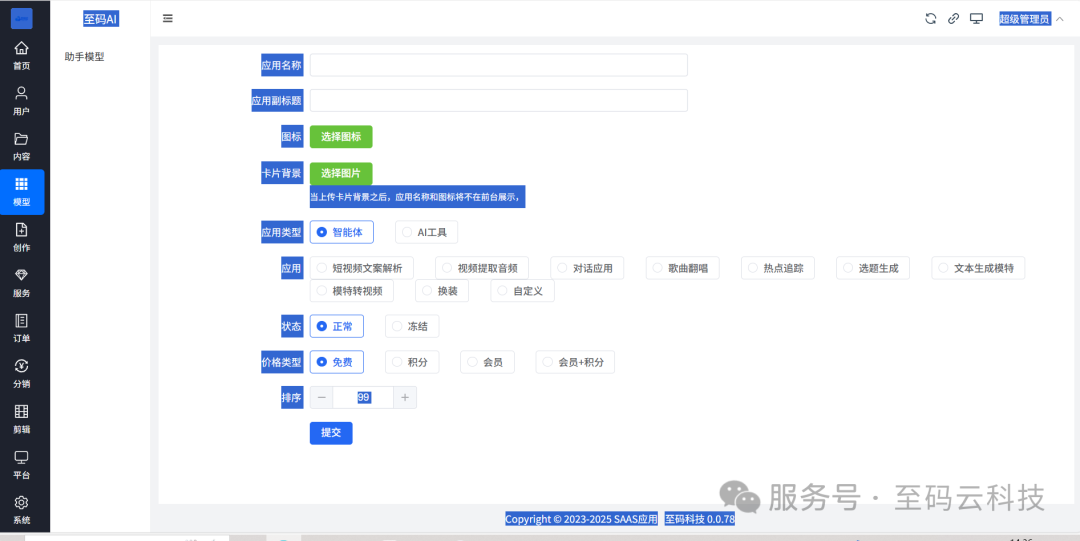Image resolution: width=1080 pixels, height=541 pixels.
Task: Choose the 选题生成 application radio
Action: [873, 268]
